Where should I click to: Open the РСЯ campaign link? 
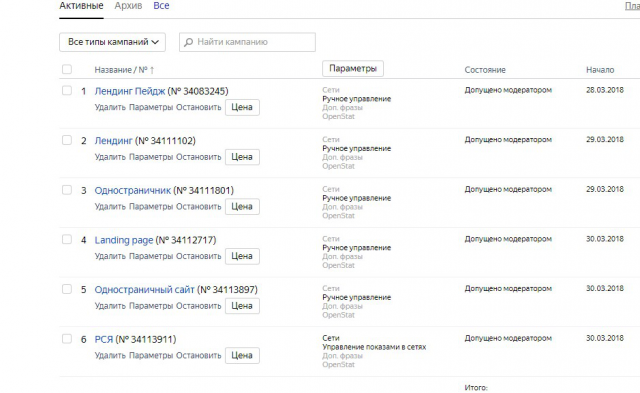(x=104, y=340)
